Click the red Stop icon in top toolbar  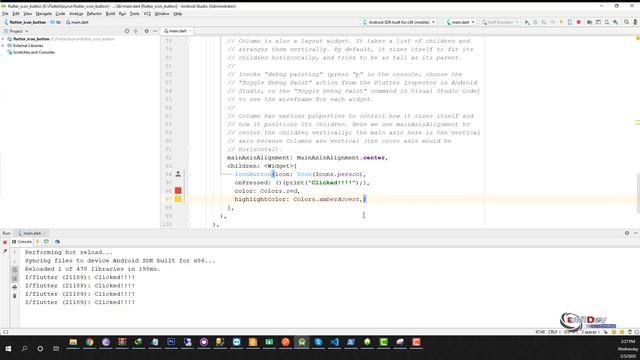pos(578,22)
